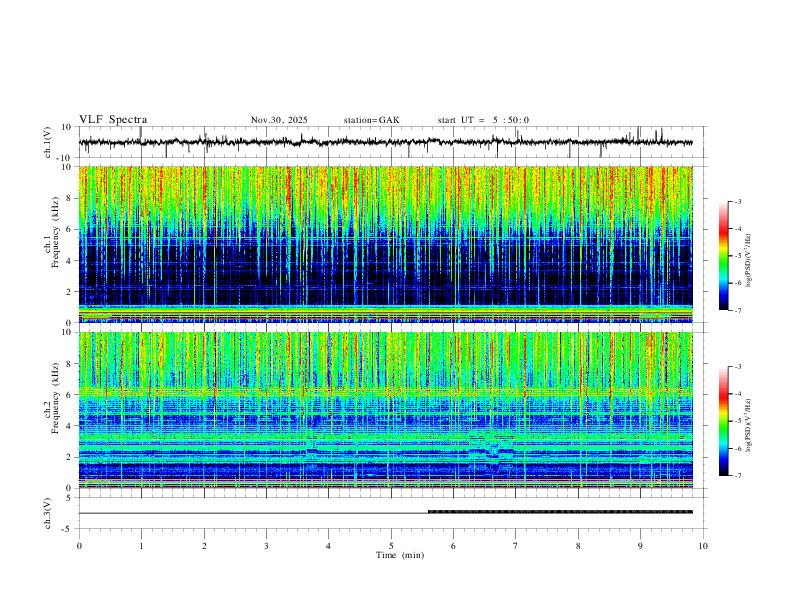
Task: Click the "-3" label on ch.1 color bar
Action: click(738, 201)
